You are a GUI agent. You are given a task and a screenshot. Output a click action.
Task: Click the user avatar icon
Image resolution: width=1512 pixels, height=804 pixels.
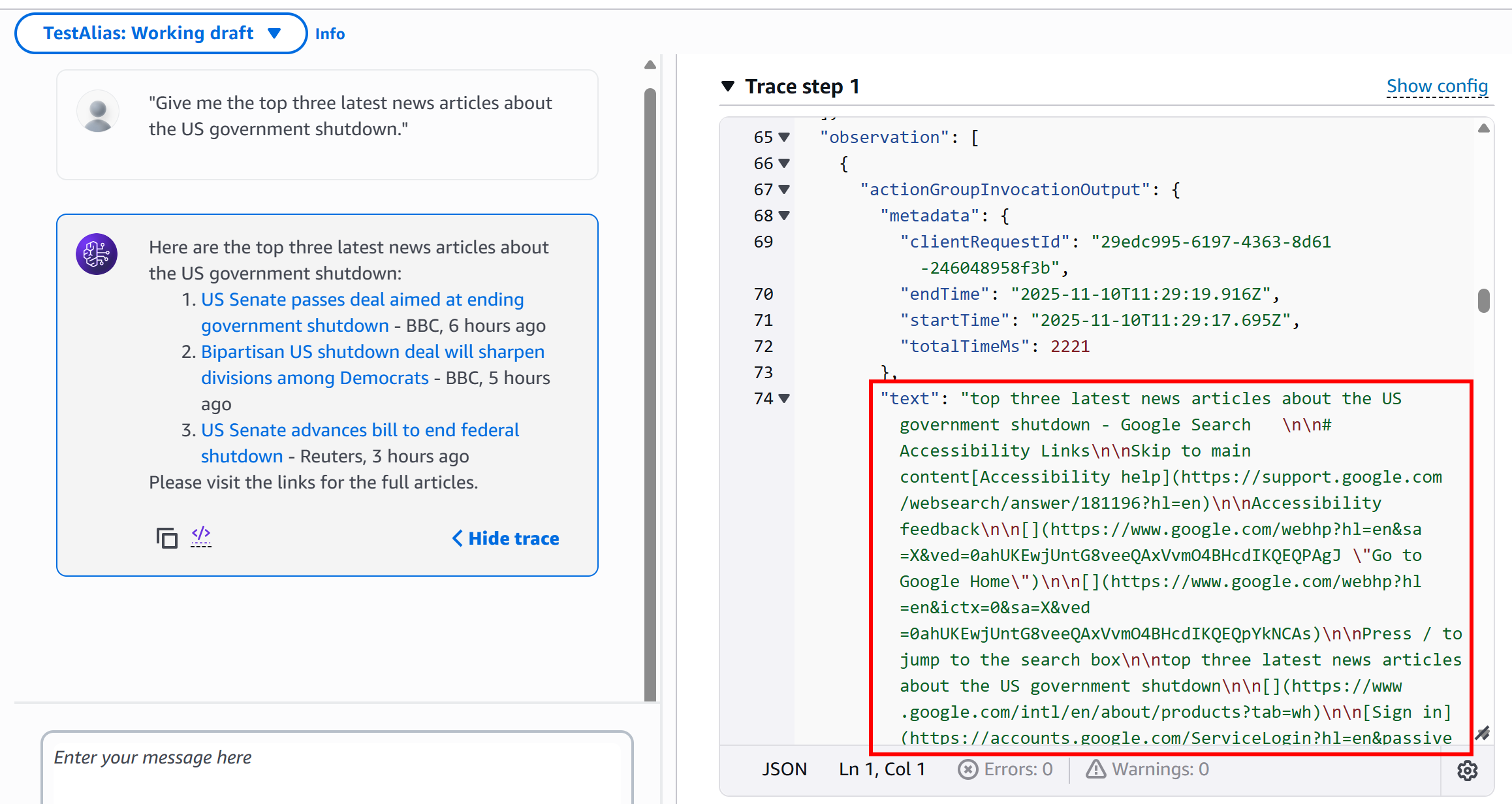97,111
